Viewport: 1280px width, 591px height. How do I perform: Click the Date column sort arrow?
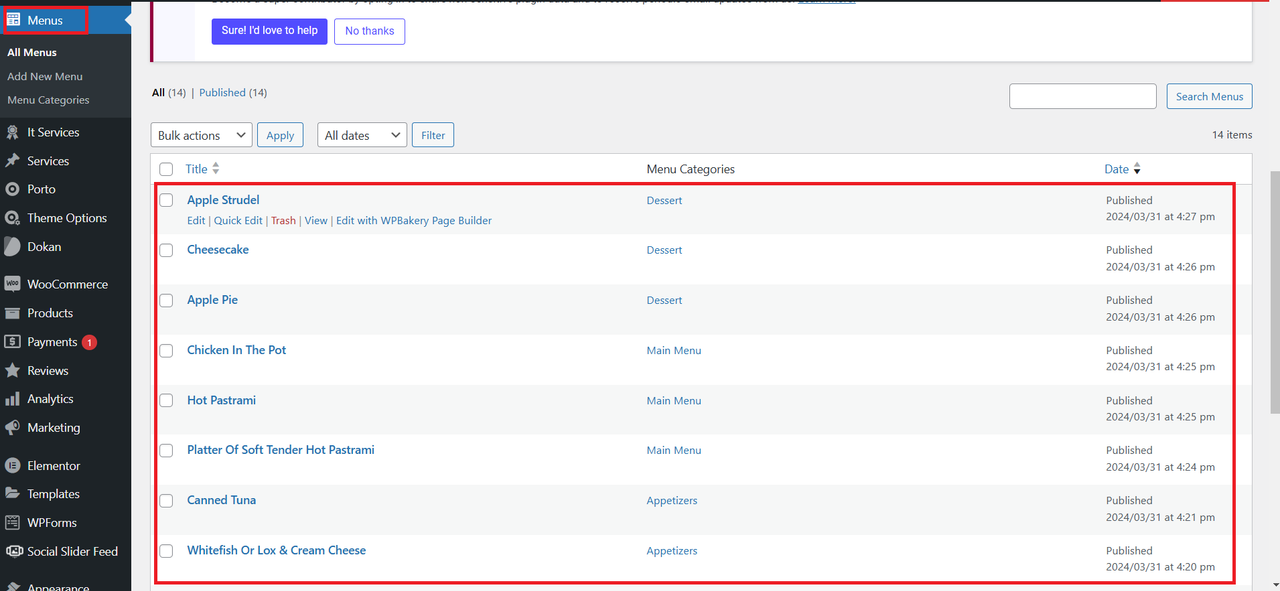pos(1137,170)
